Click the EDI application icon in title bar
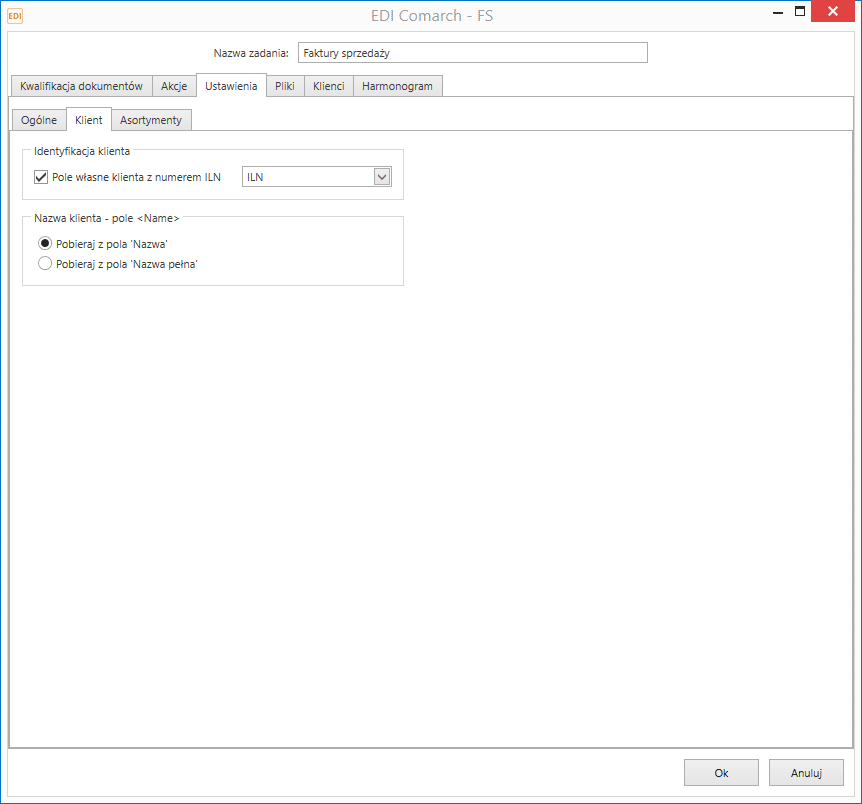862x804 pixels. click(x=15, y=16)
